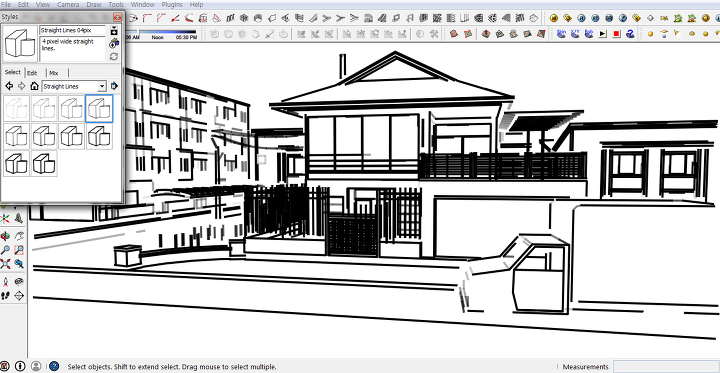Switch to the Edit tab in Styles
The image size is (720, 373).
[x=32, y=73]
